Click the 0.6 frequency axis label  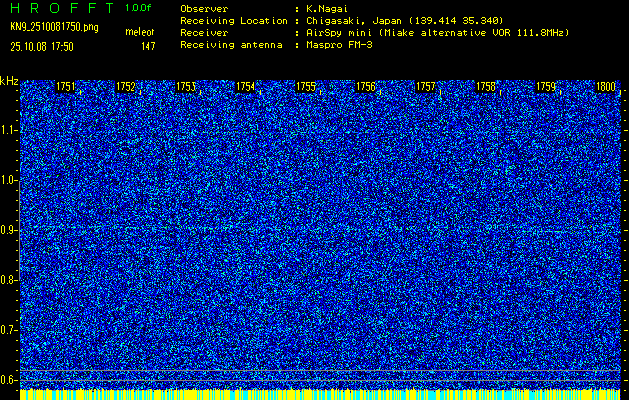9,380
